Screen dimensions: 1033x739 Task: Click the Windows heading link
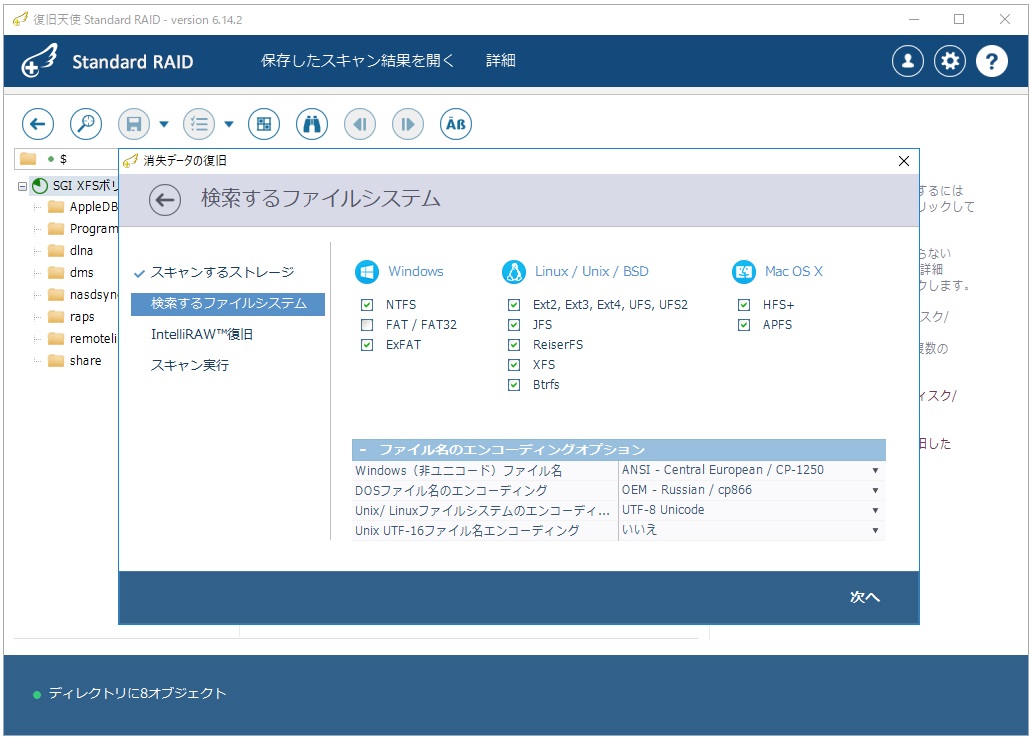(416, 271)
